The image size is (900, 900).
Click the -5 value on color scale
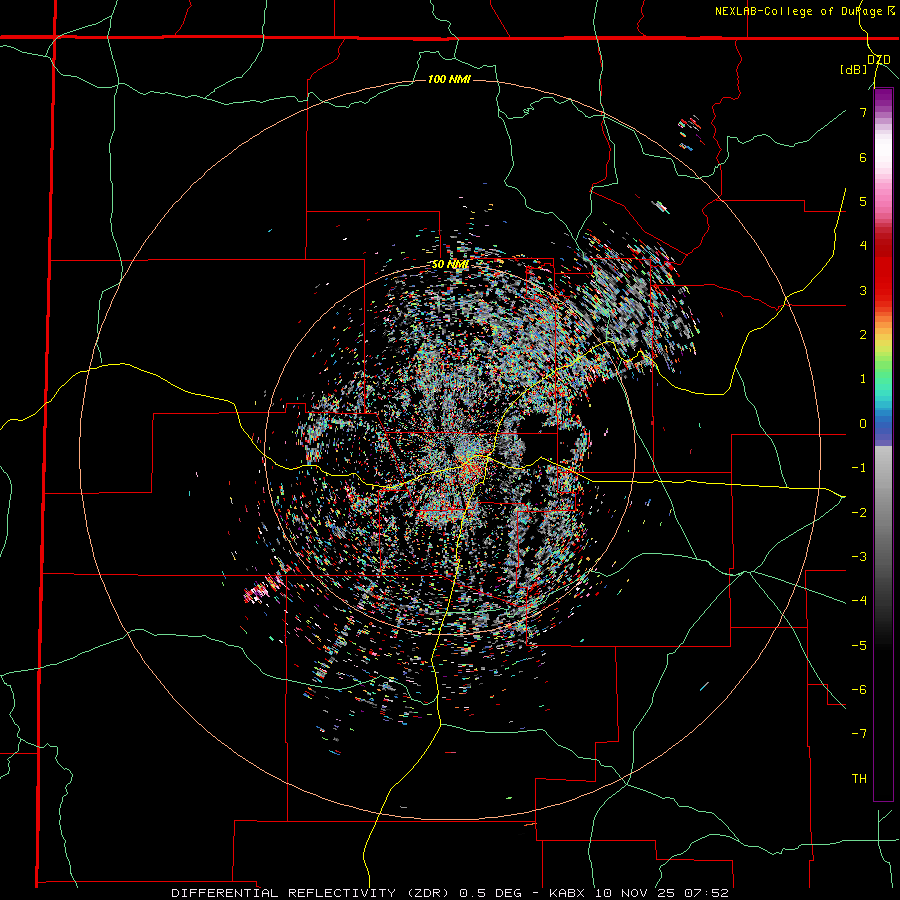[x=859, y=645]
